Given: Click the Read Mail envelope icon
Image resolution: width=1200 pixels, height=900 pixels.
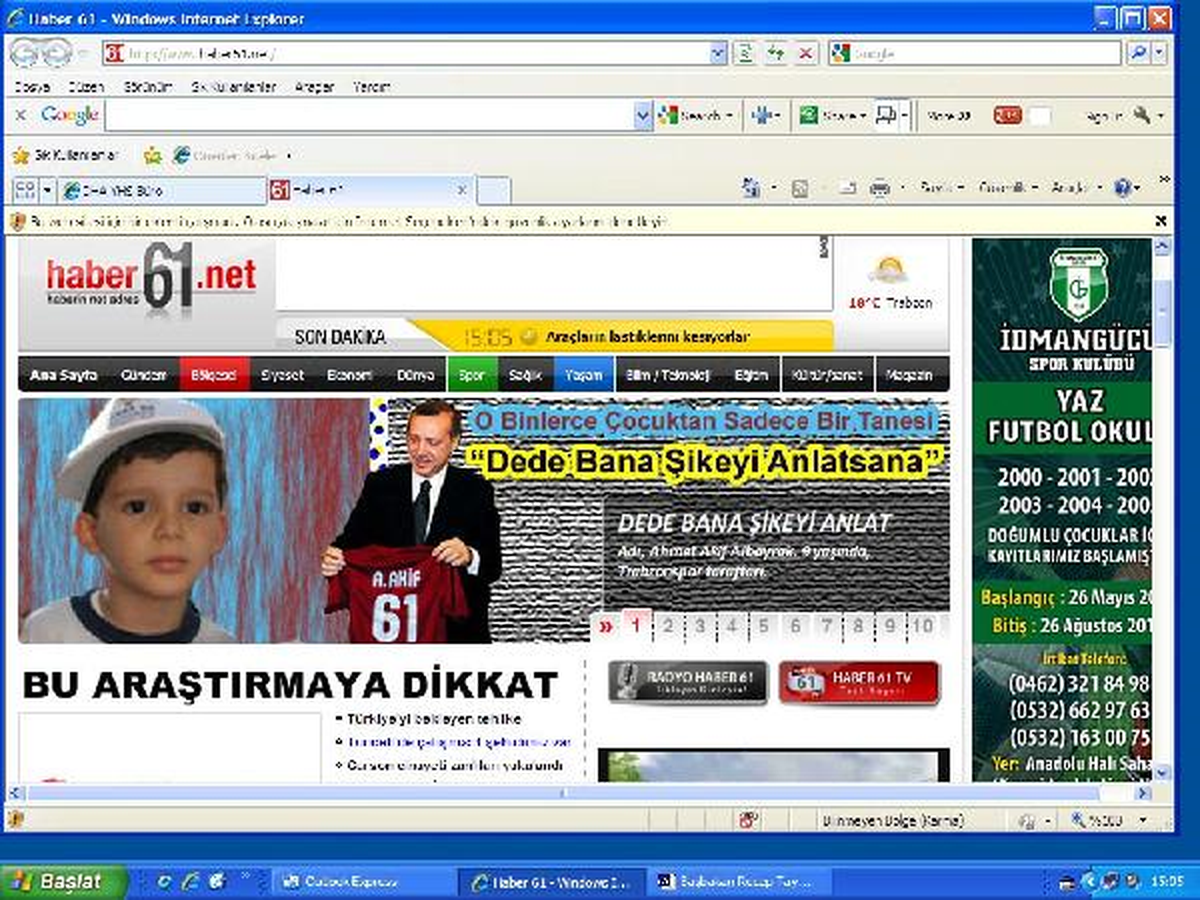Looking at the screenshot, I should click(x=847, y=187).
